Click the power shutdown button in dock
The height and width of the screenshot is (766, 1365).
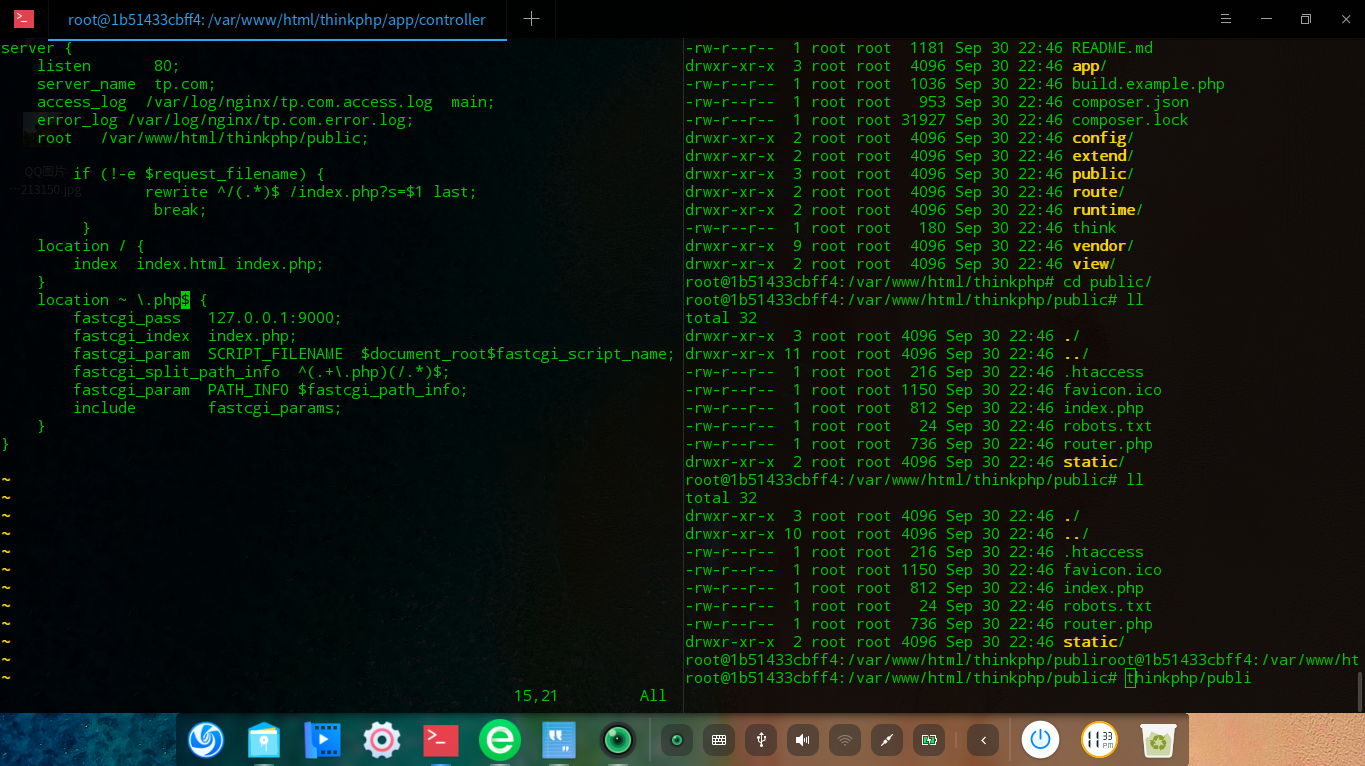[1040, 740]
